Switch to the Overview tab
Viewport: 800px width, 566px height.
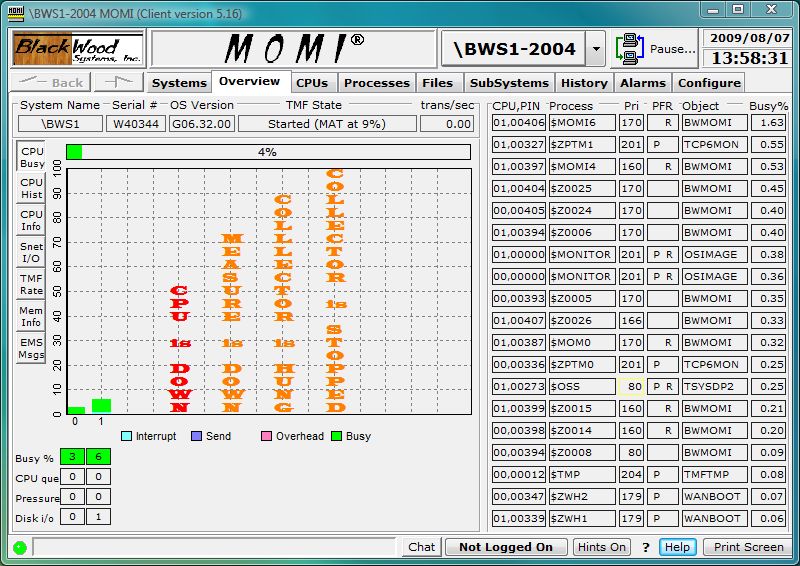pos(249,81)
